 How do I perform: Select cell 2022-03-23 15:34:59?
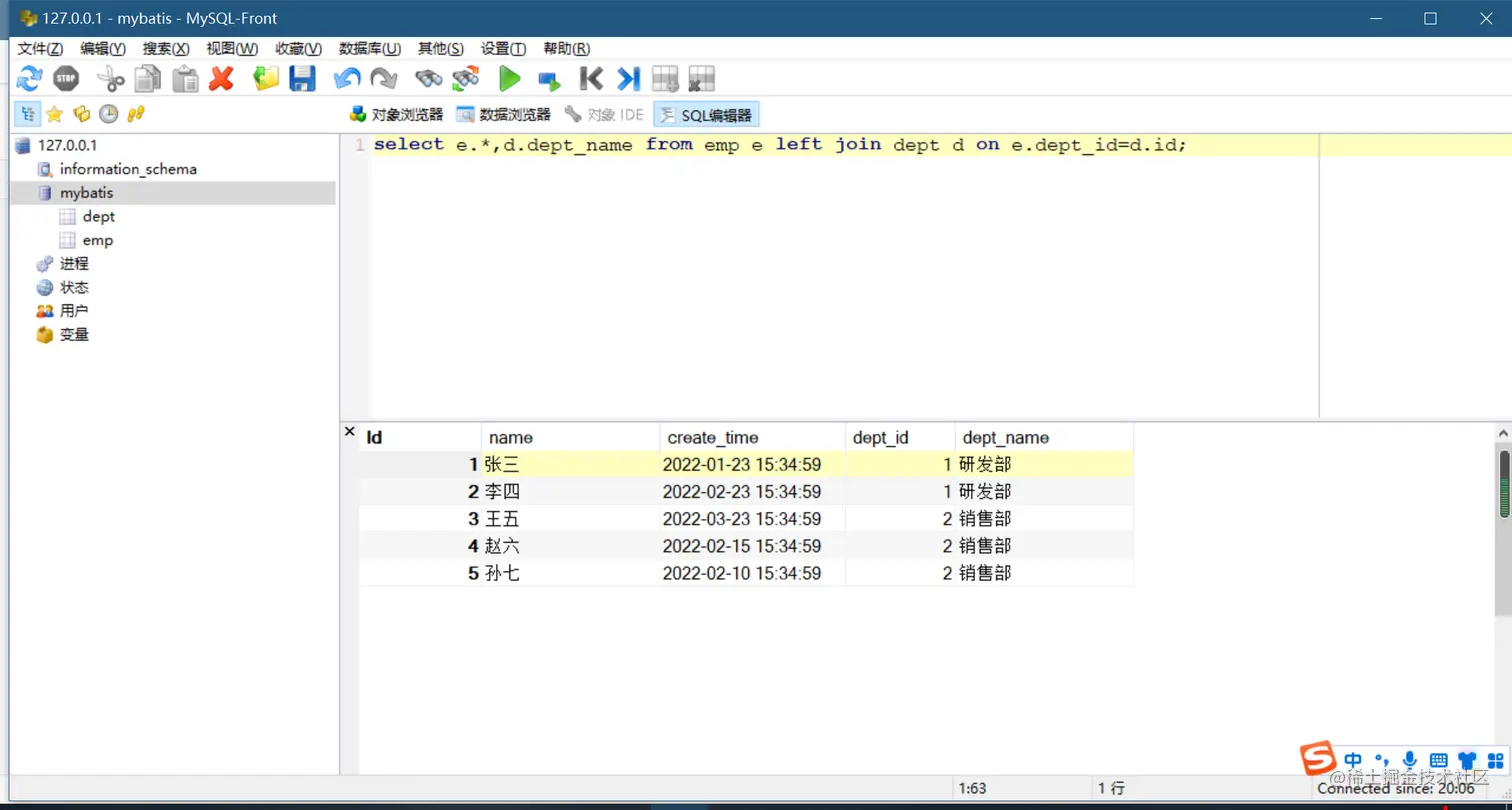pos(753,519)
